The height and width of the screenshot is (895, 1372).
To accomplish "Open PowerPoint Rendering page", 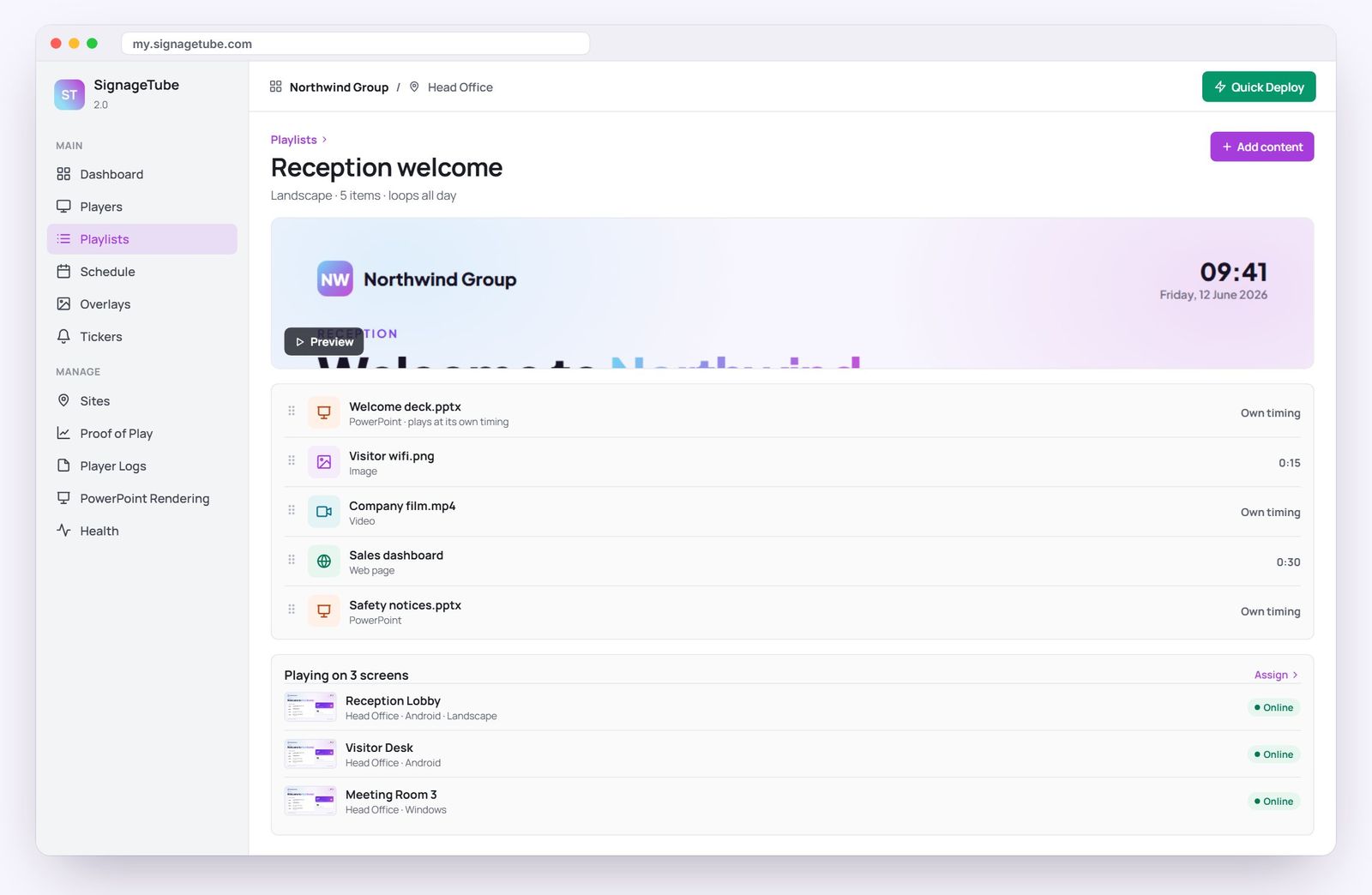I will (142, 499).
